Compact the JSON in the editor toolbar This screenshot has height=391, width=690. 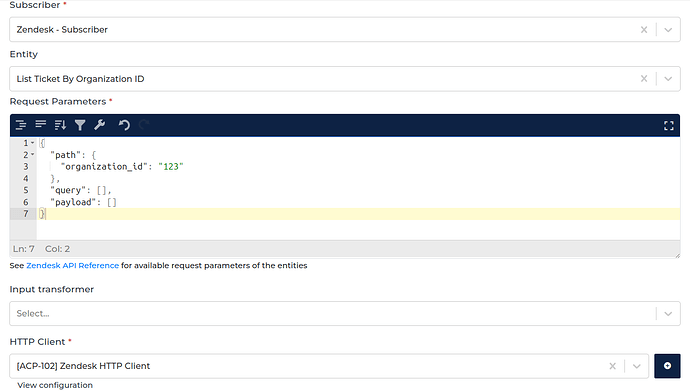(40, 125)
